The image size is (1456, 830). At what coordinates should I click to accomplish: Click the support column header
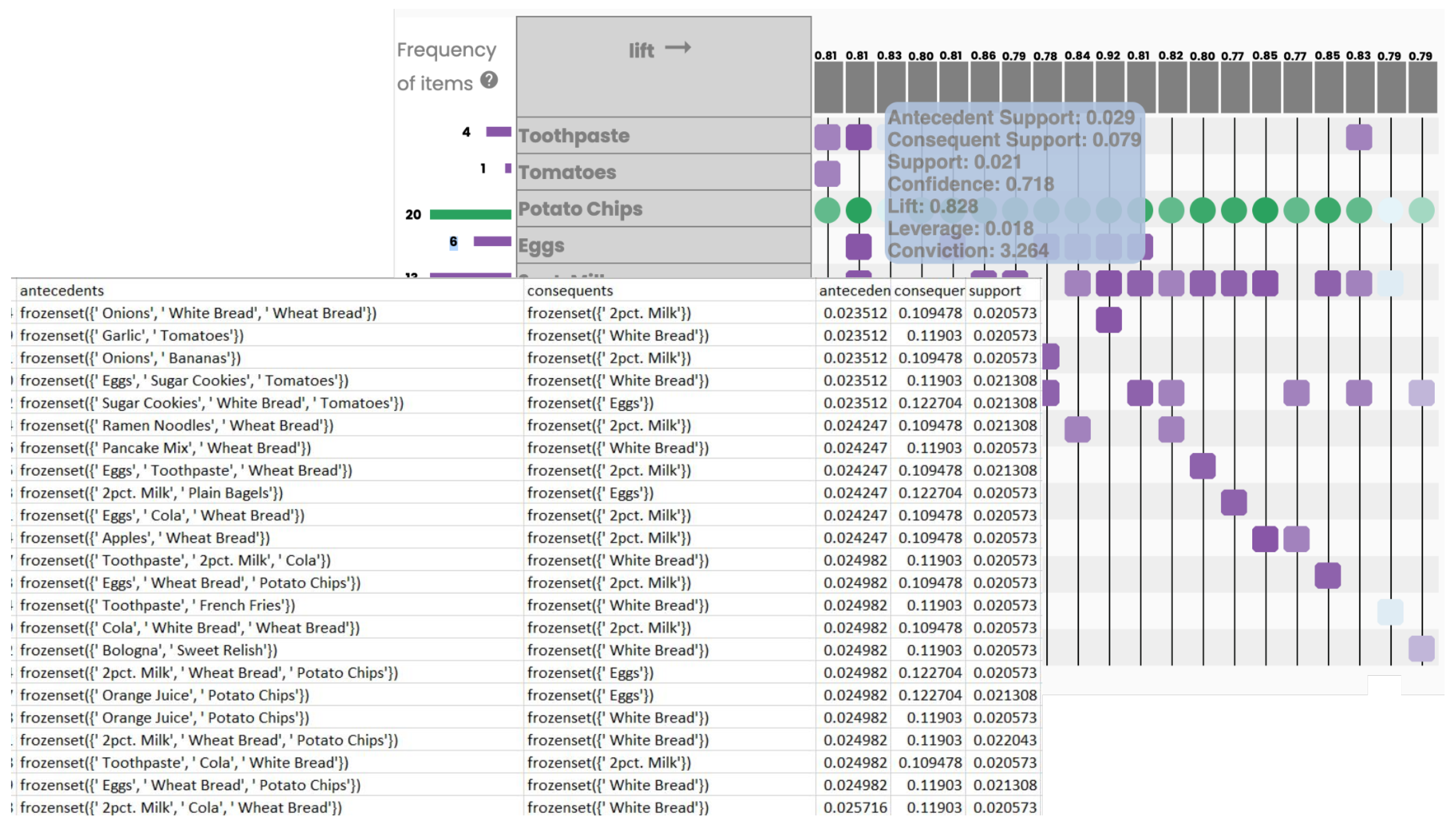tap(995, 291)
